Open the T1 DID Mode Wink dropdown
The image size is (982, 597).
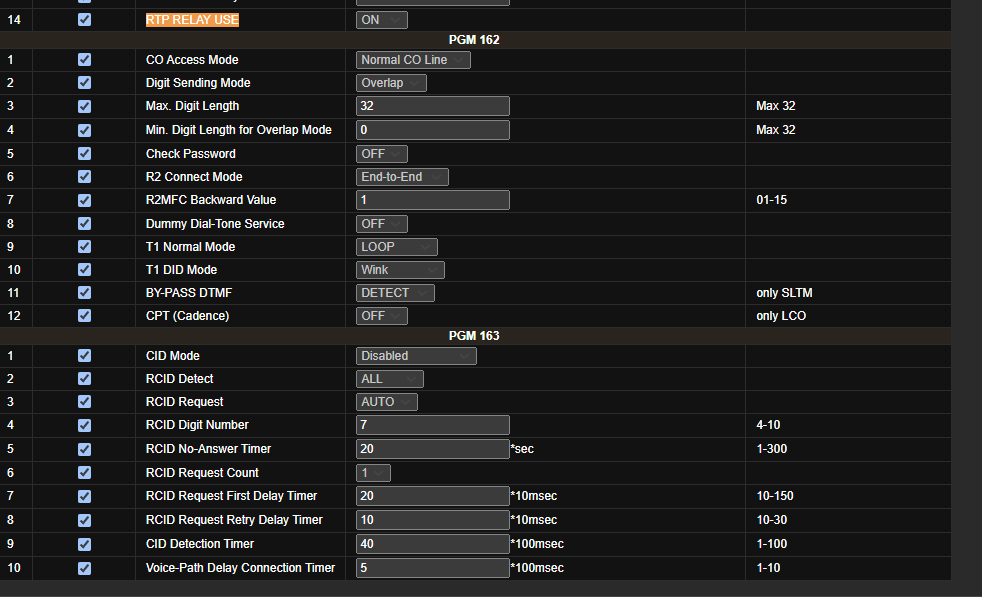tap(400, 270)
